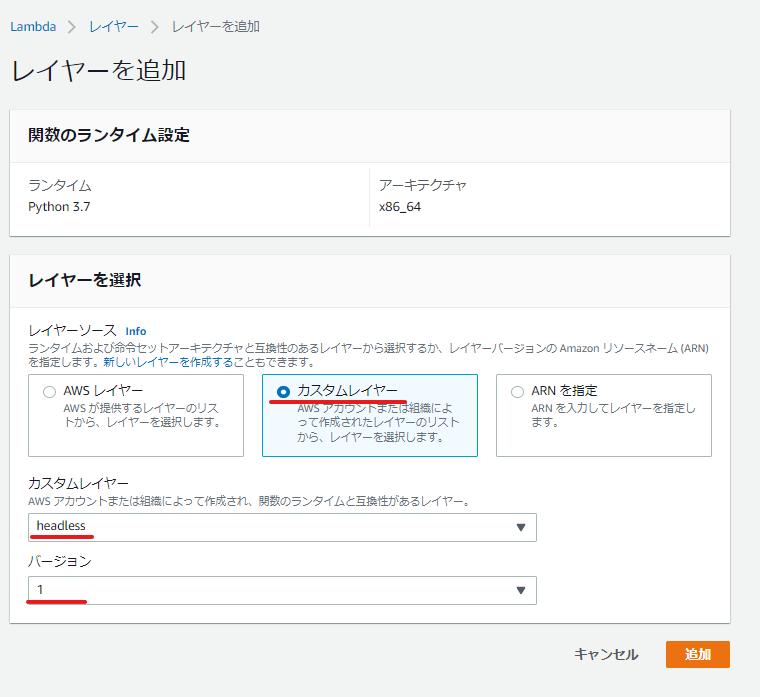Open the headless custom layer dropdown
The width and height of the screenshot is (760, 697).
click(x=282, y=527)
